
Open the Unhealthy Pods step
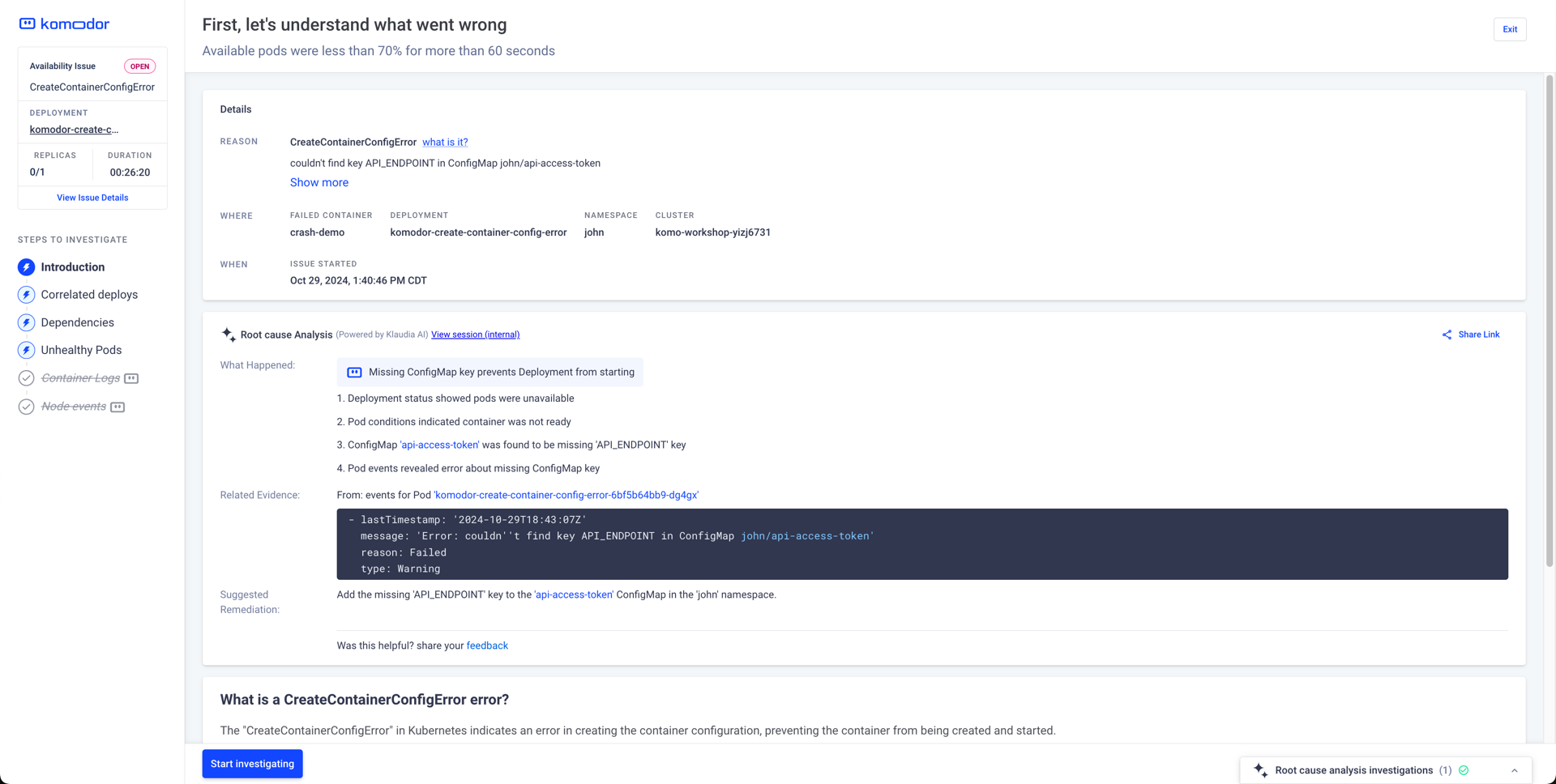pyautogui.click(x=81, y=350)
